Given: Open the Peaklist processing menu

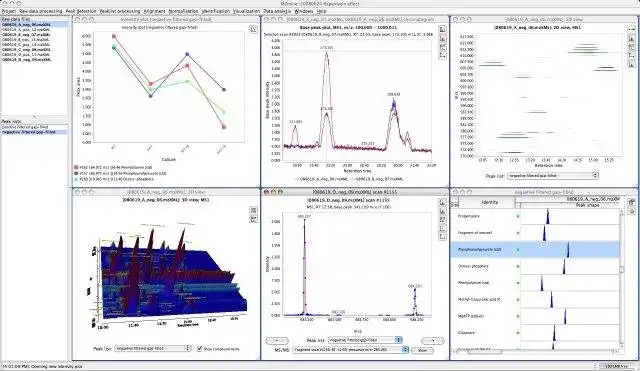Looking at the screenshot, I should pyautogui.click(x=120, y=11).
